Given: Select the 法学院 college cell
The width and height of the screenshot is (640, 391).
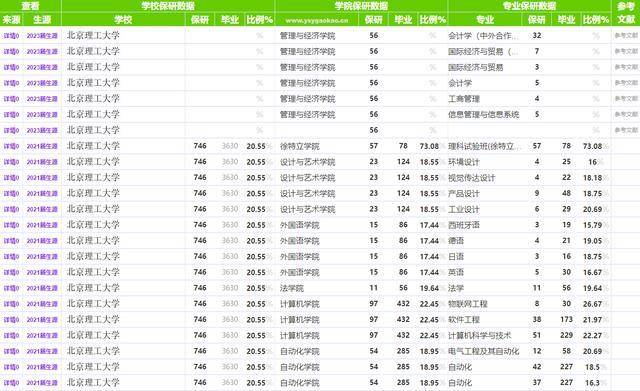Looking at the screenshot, I should coord(291,288).
